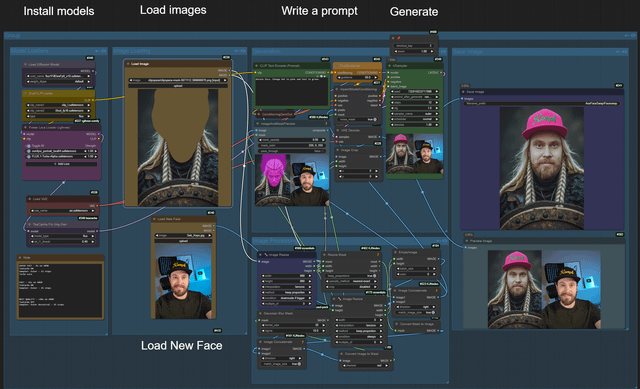Viewport: 640px width, 389px height.
Task: Adjust mask_opacity in ImageAndMaskPreview
Action: (x=291, y=140)
